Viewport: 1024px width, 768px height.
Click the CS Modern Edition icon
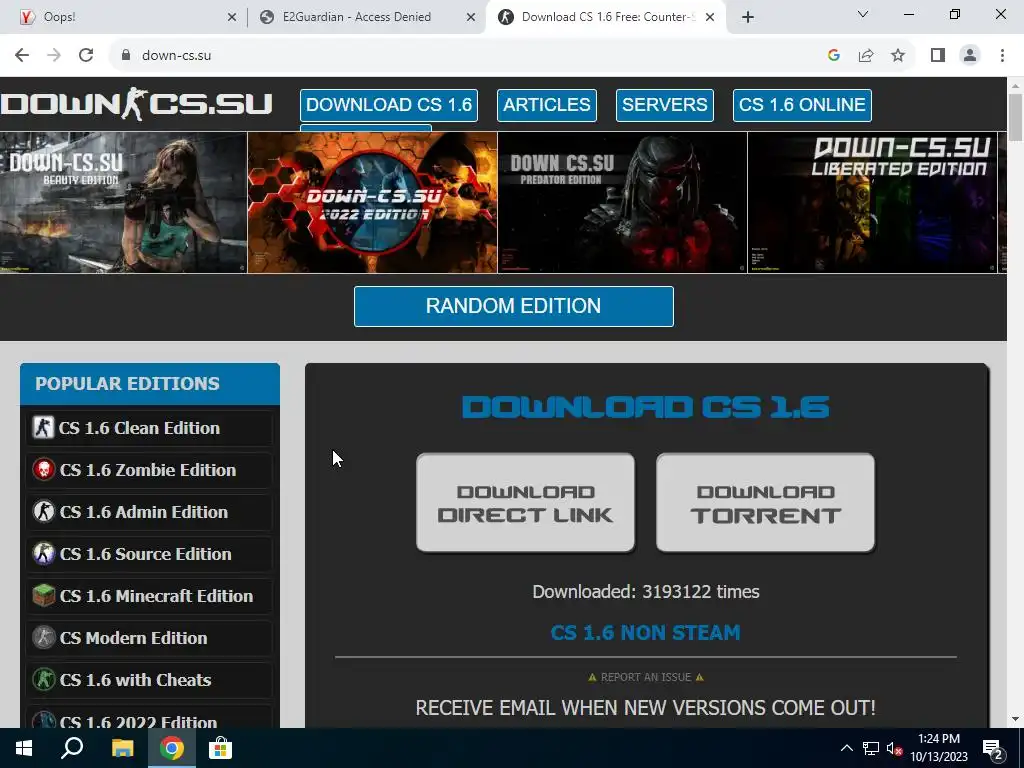[x=44, y=637]
